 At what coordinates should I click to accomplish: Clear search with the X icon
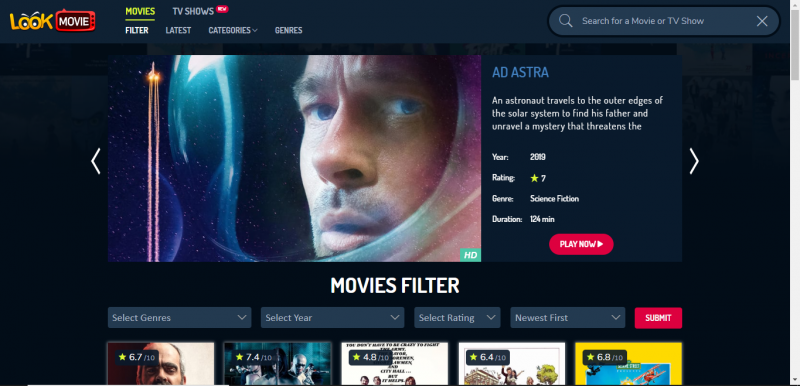point(762,21)
